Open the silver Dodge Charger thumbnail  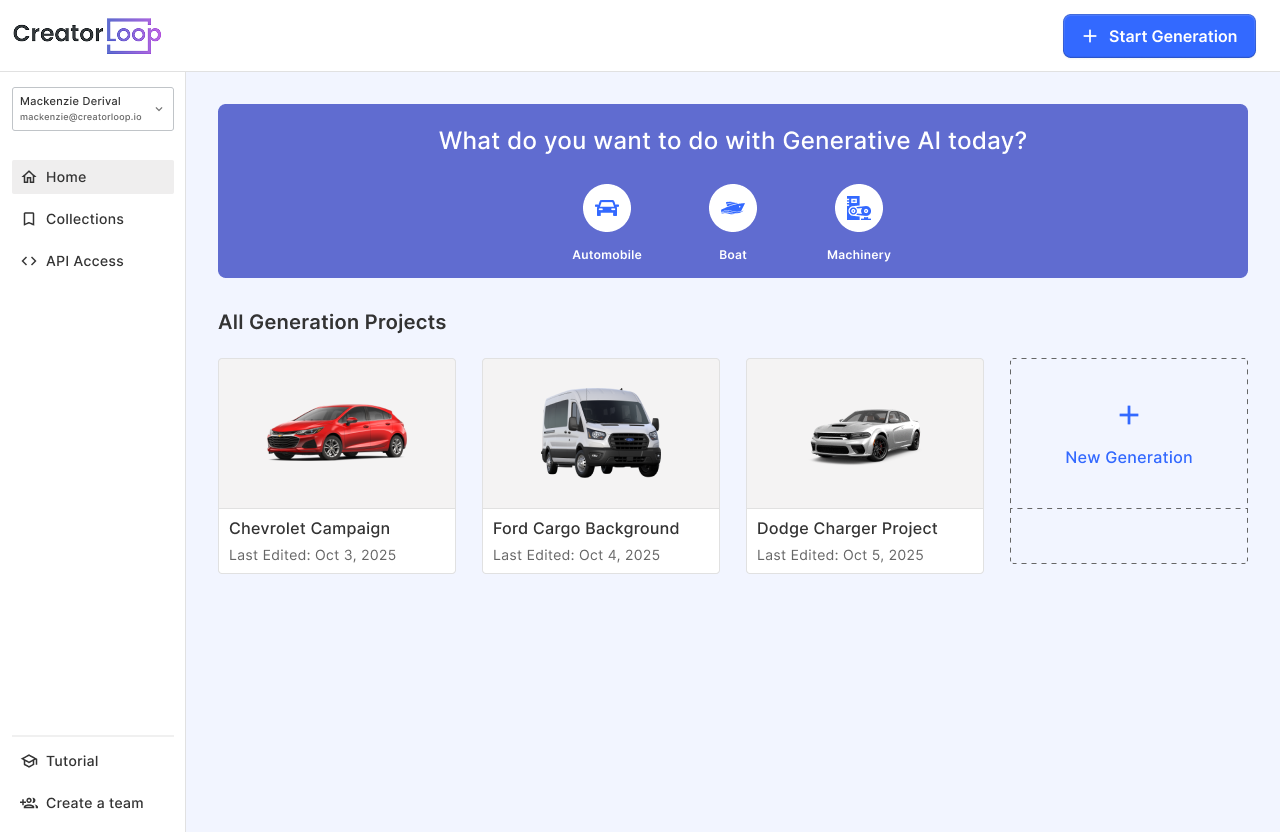click(x=865, y=433)
